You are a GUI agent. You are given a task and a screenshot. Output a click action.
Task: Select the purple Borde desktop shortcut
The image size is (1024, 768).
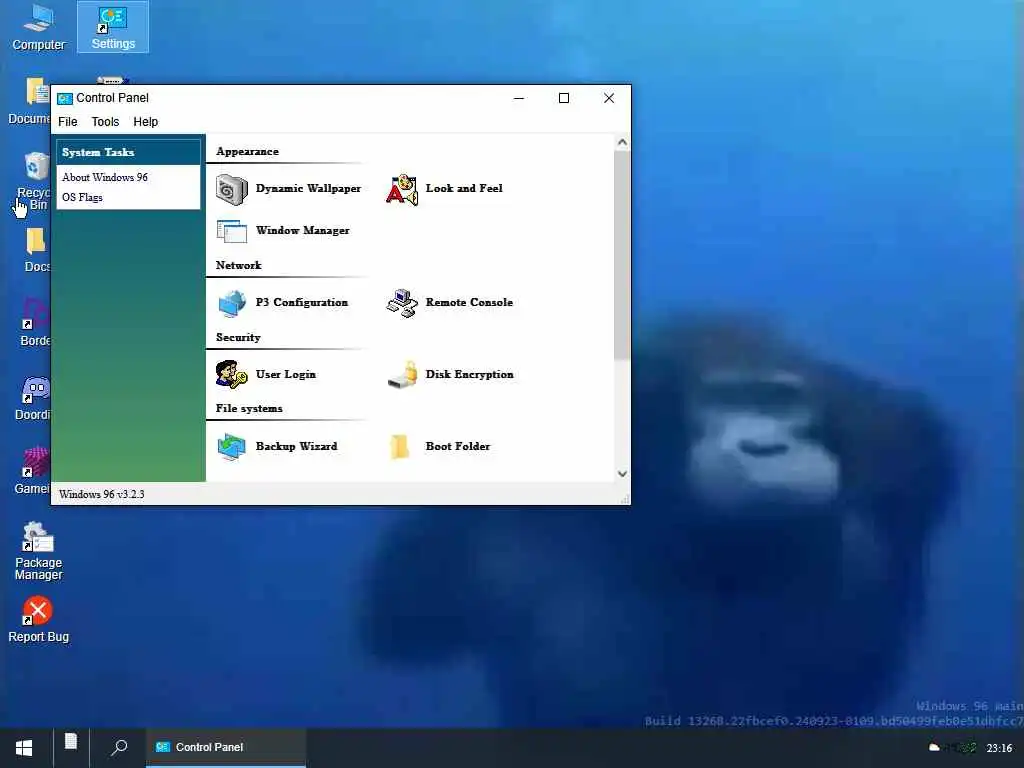tap(35, 323)
